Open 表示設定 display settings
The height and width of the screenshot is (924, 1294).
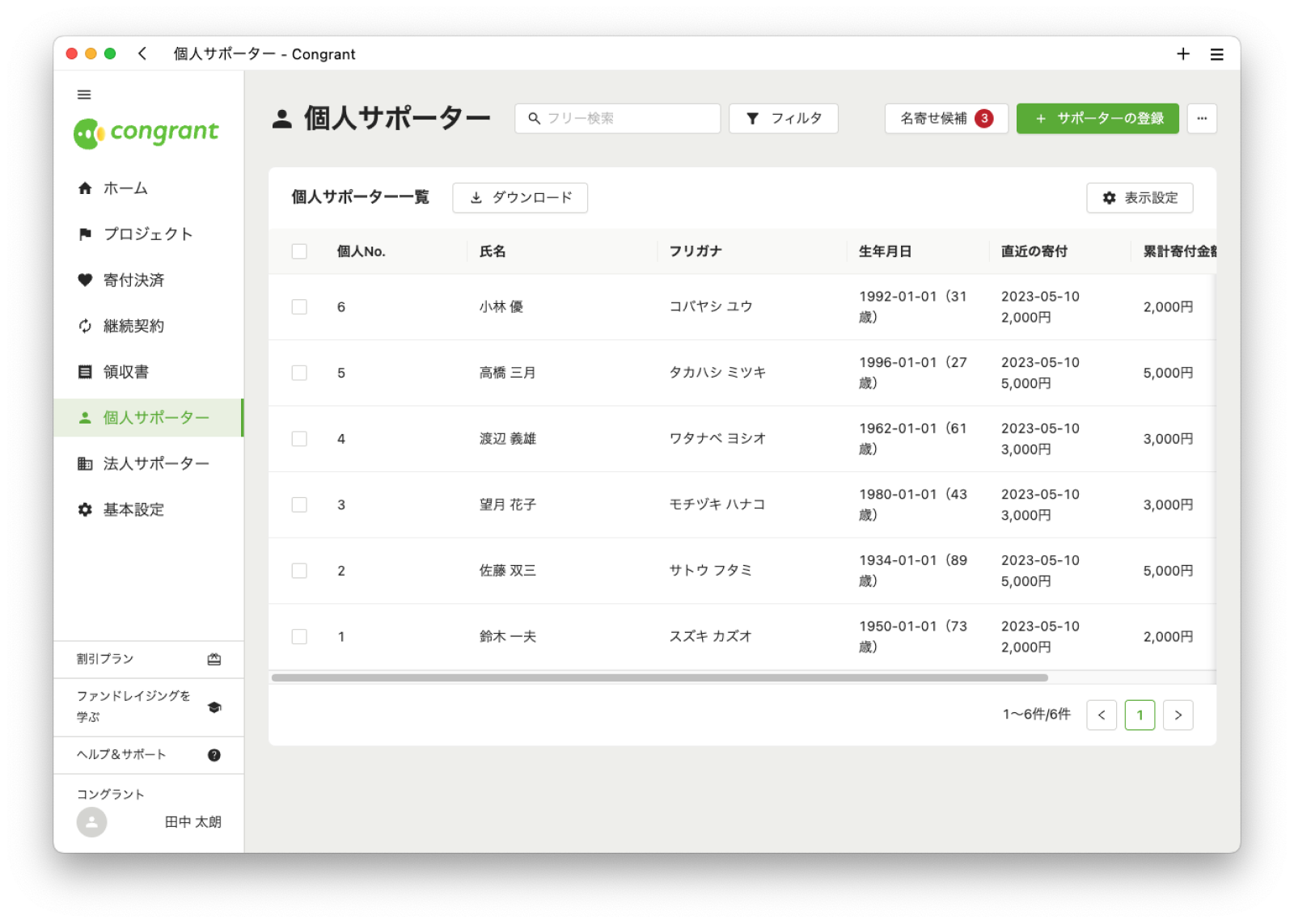[1140, 198]
